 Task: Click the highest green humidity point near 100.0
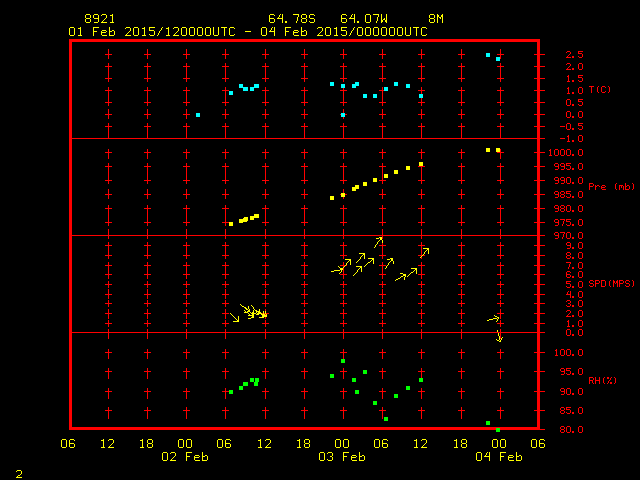(x=343, y=361)
